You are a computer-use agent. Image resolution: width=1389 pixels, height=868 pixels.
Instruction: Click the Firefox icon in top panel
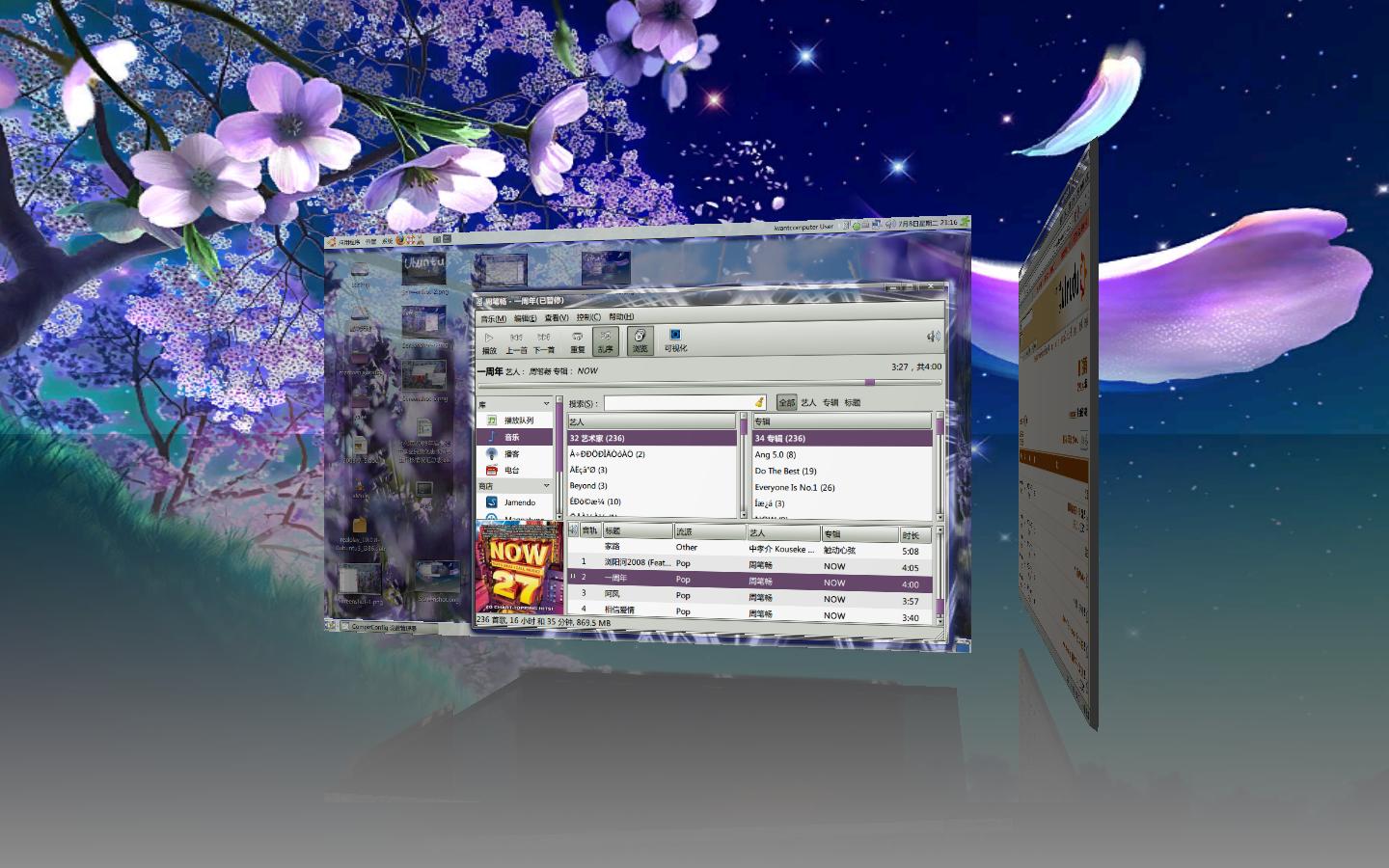pos(401,240)
